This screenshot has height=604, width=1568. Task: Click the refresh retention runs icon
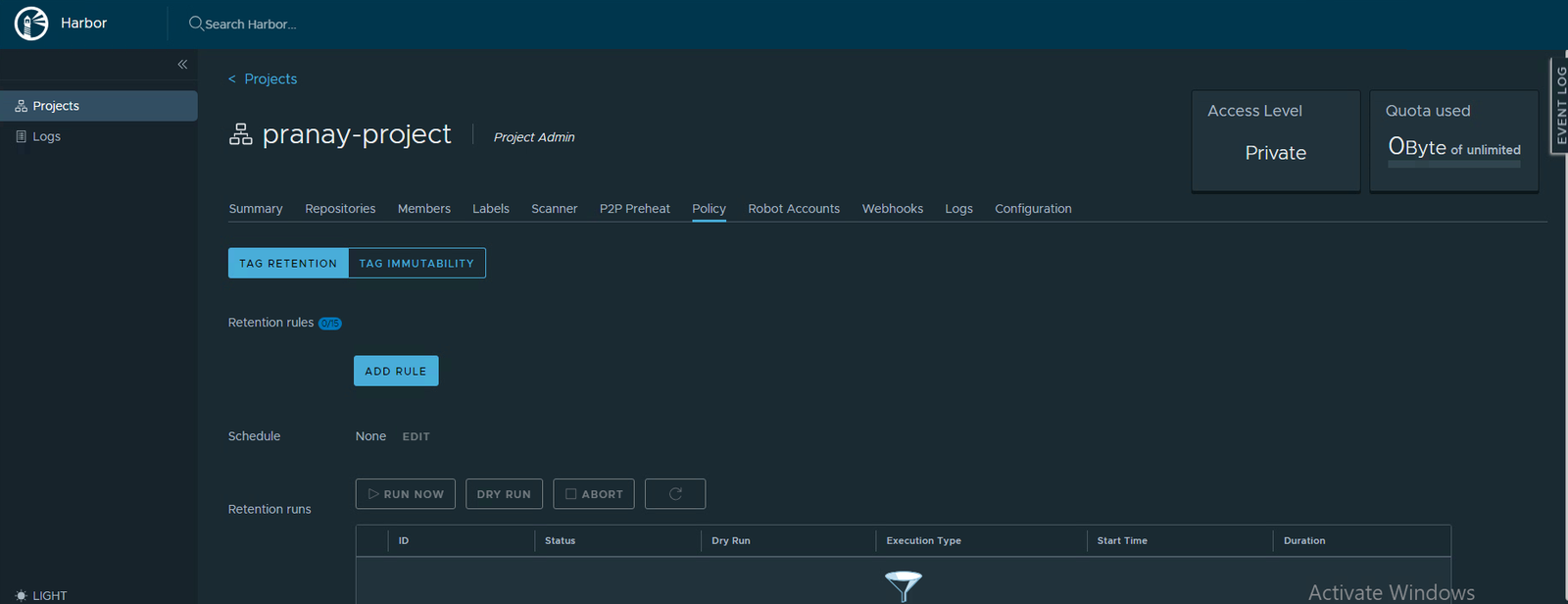pos(675,494)
